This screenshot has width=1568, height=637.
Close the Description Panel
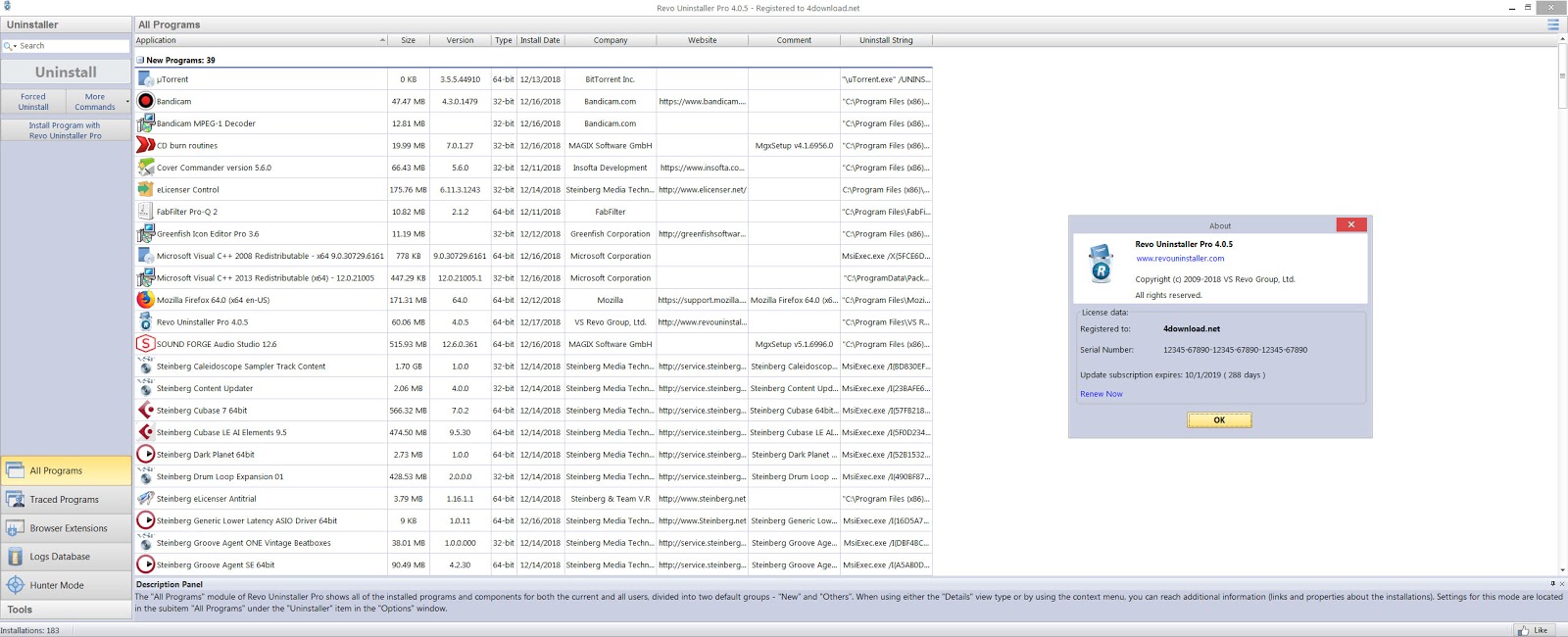point(1562,584)
